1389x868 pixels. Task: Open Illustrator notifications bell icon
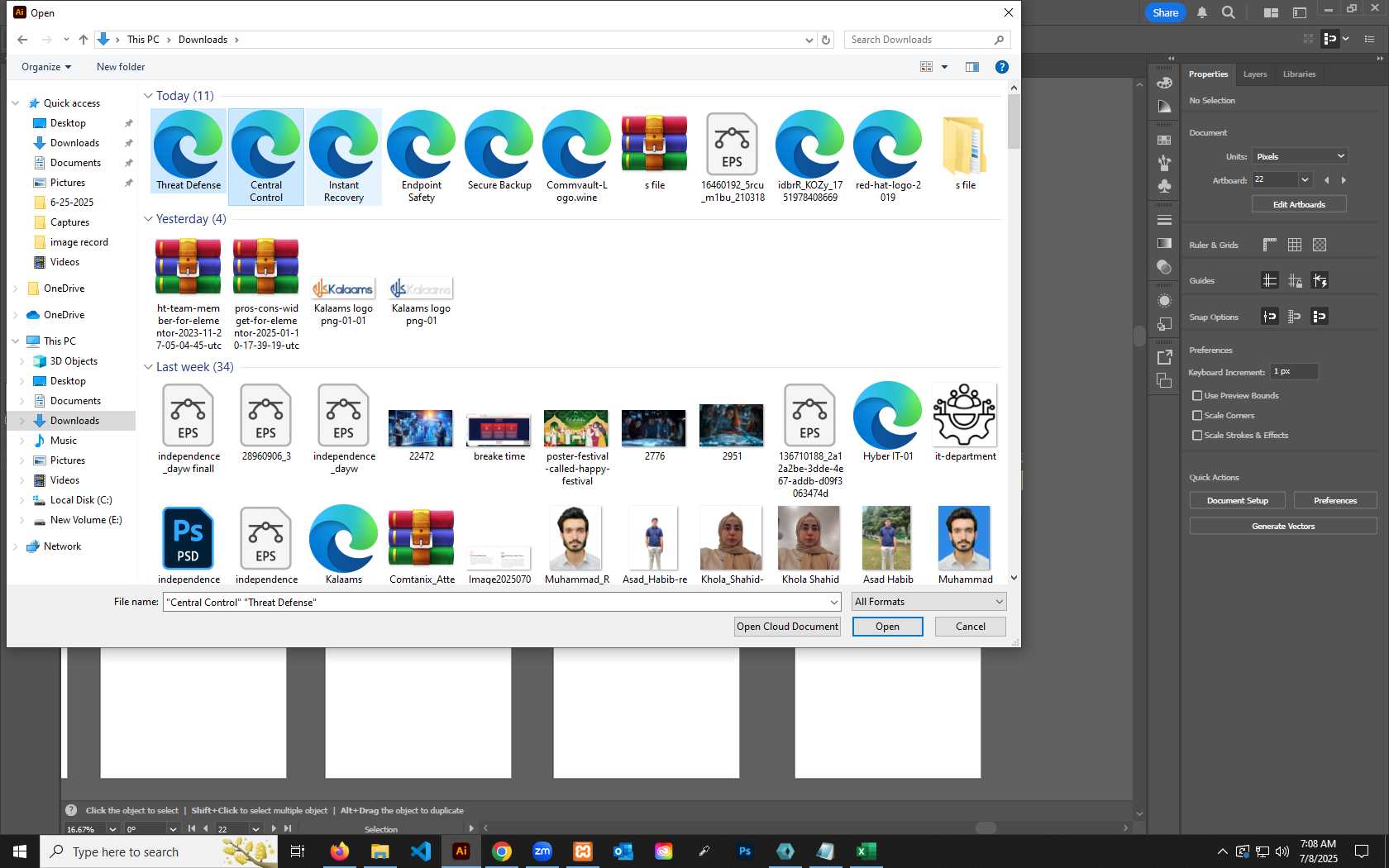coord(1202,12)
